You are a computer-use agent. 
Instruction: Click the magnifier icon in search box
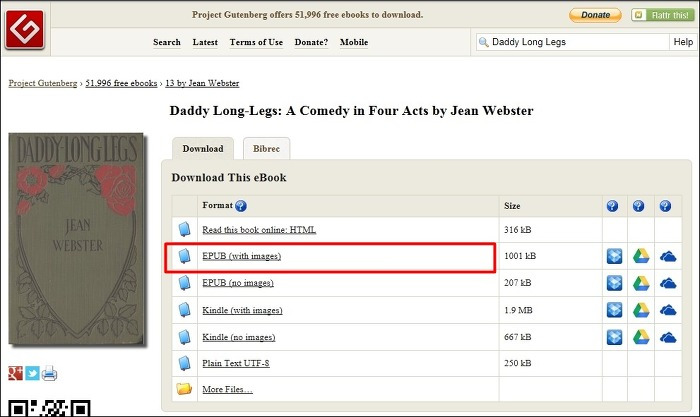click(x=483, y=42)
